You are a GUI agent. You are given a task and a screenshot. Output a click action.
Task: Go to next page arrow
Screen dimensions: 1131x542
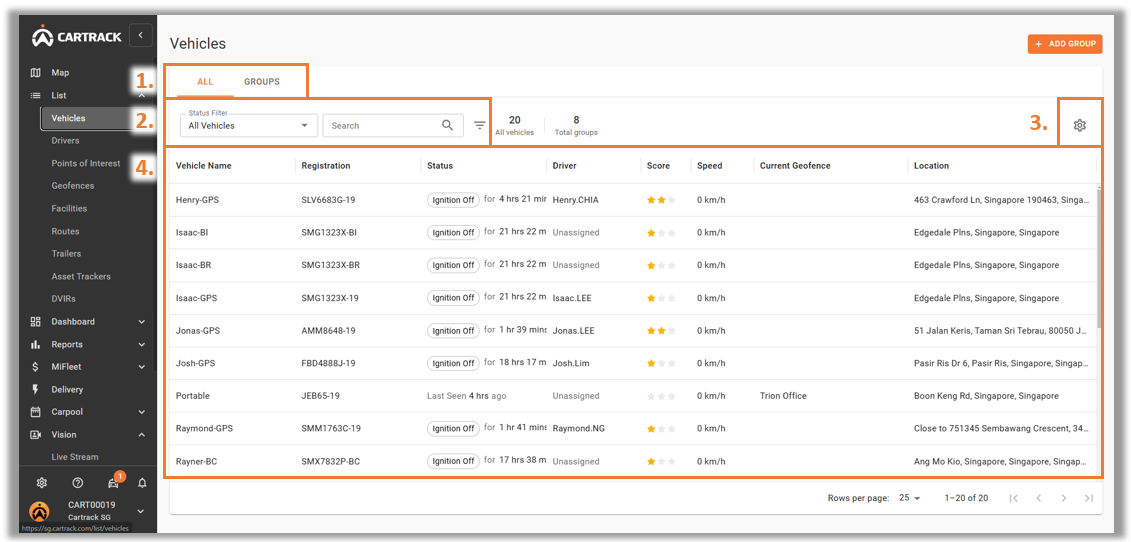[1064, 498]
